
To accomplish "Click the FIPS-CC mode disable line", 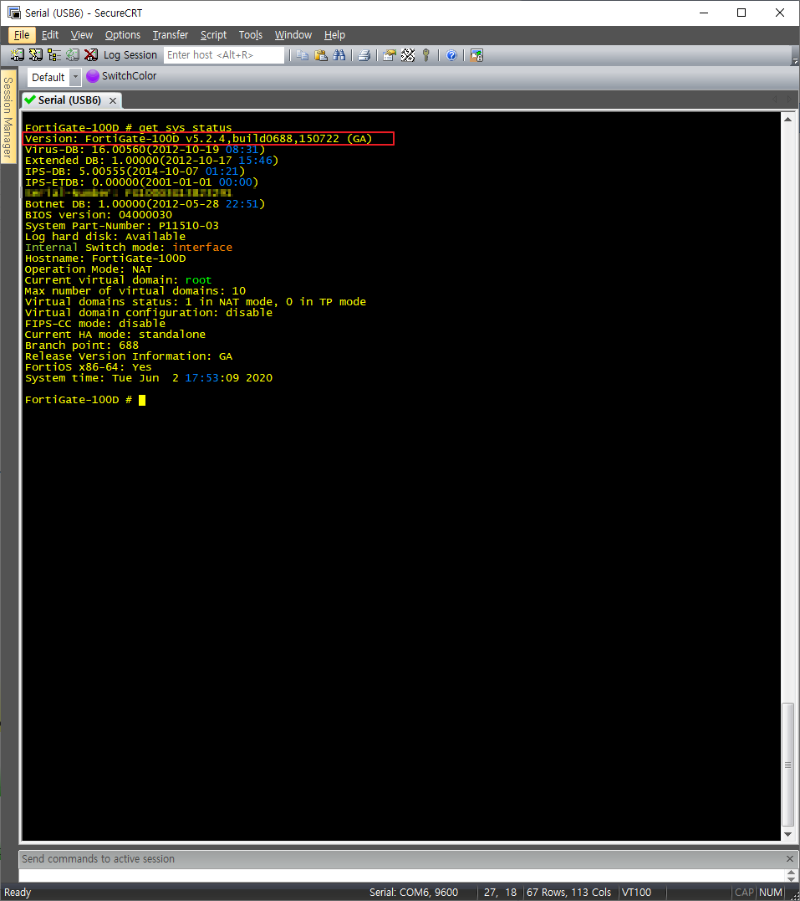I will tap(95, 324).
